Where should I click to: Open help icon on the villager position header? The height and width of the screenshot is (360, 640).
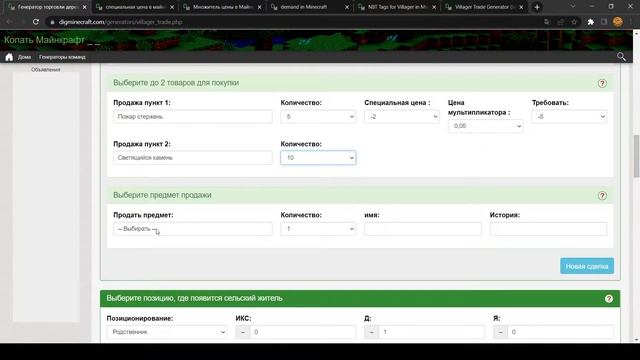click(x=609, y=299)
